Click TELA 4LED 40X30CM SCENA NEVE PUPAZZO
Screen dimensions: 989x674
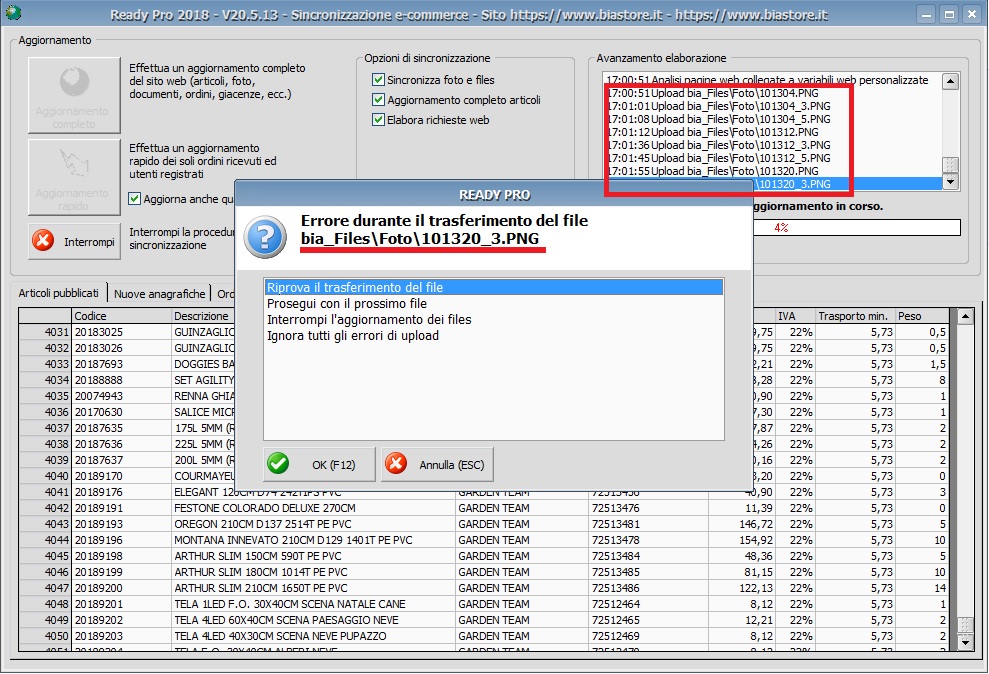(280, 636)
